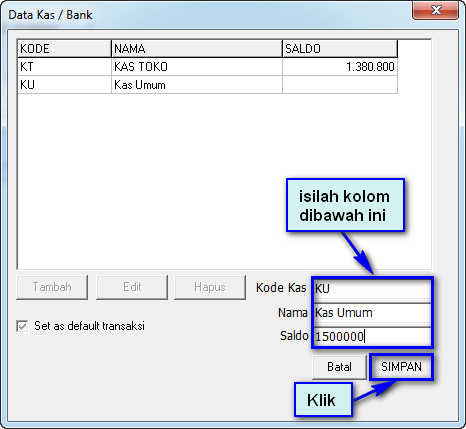This screenshot has height=429, width=466.
Task: Select the KT code cell
Action: [x=64, y=67]
